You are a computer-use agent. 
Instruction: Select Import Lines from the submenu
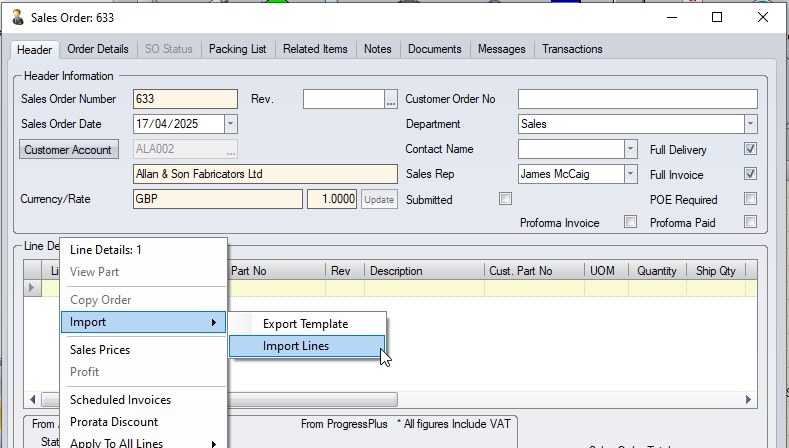(x=296, y=346)
